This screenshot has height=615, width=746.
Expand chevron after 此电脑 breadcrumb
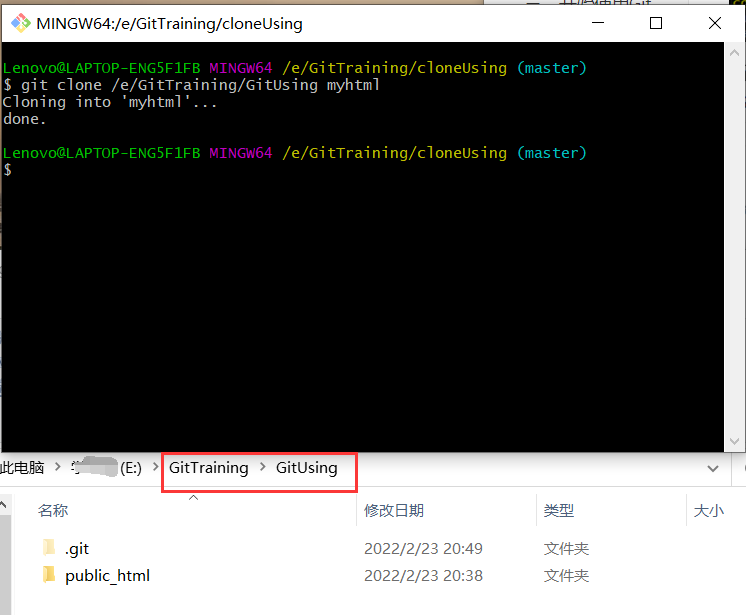[58, 467]
